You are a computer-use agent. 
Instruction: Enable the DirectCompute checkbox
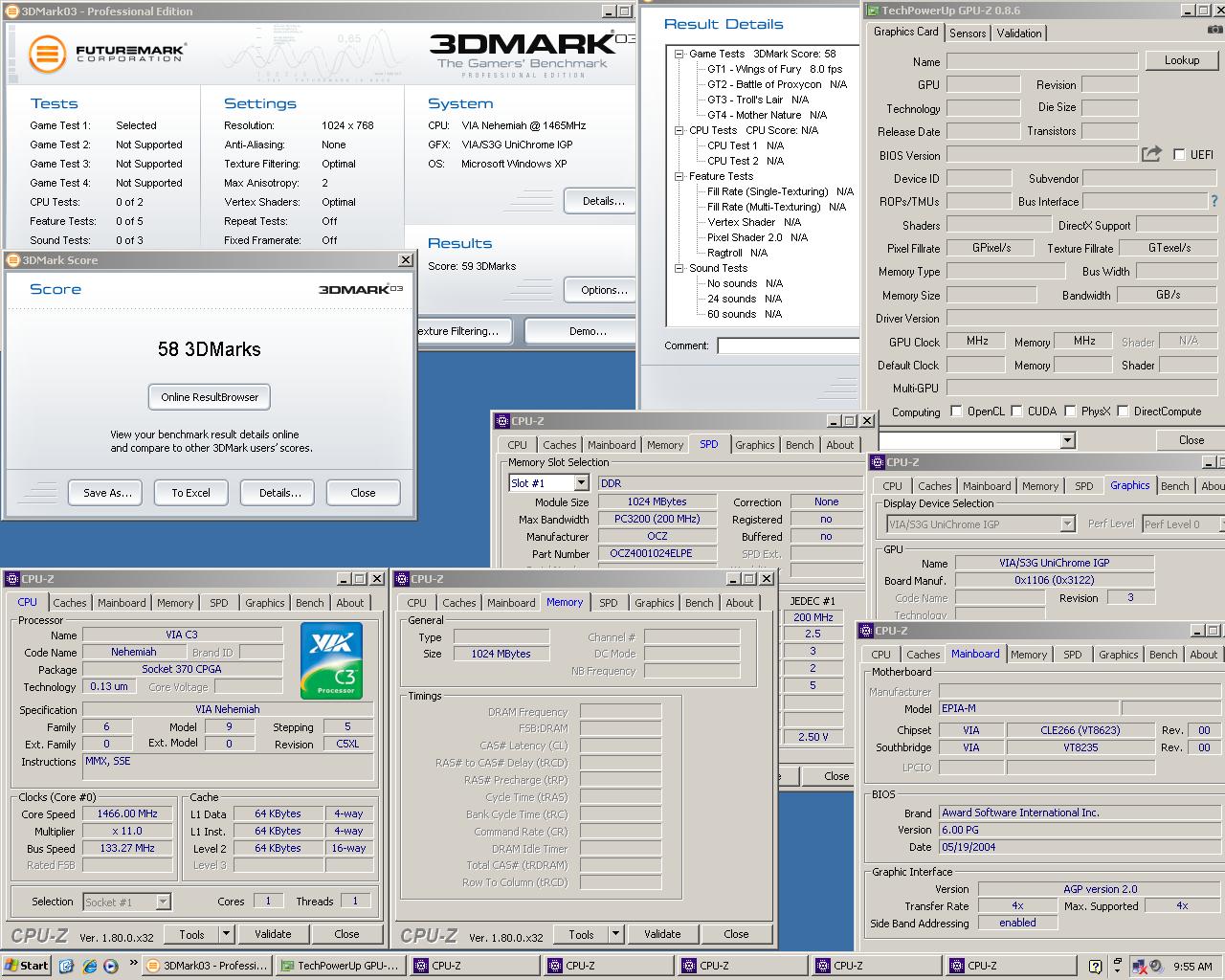pyautogui.click(x=1123, y=411)
